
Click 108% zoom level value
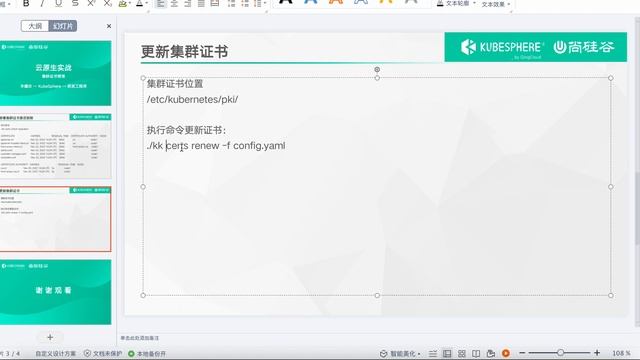pos(621,353)
